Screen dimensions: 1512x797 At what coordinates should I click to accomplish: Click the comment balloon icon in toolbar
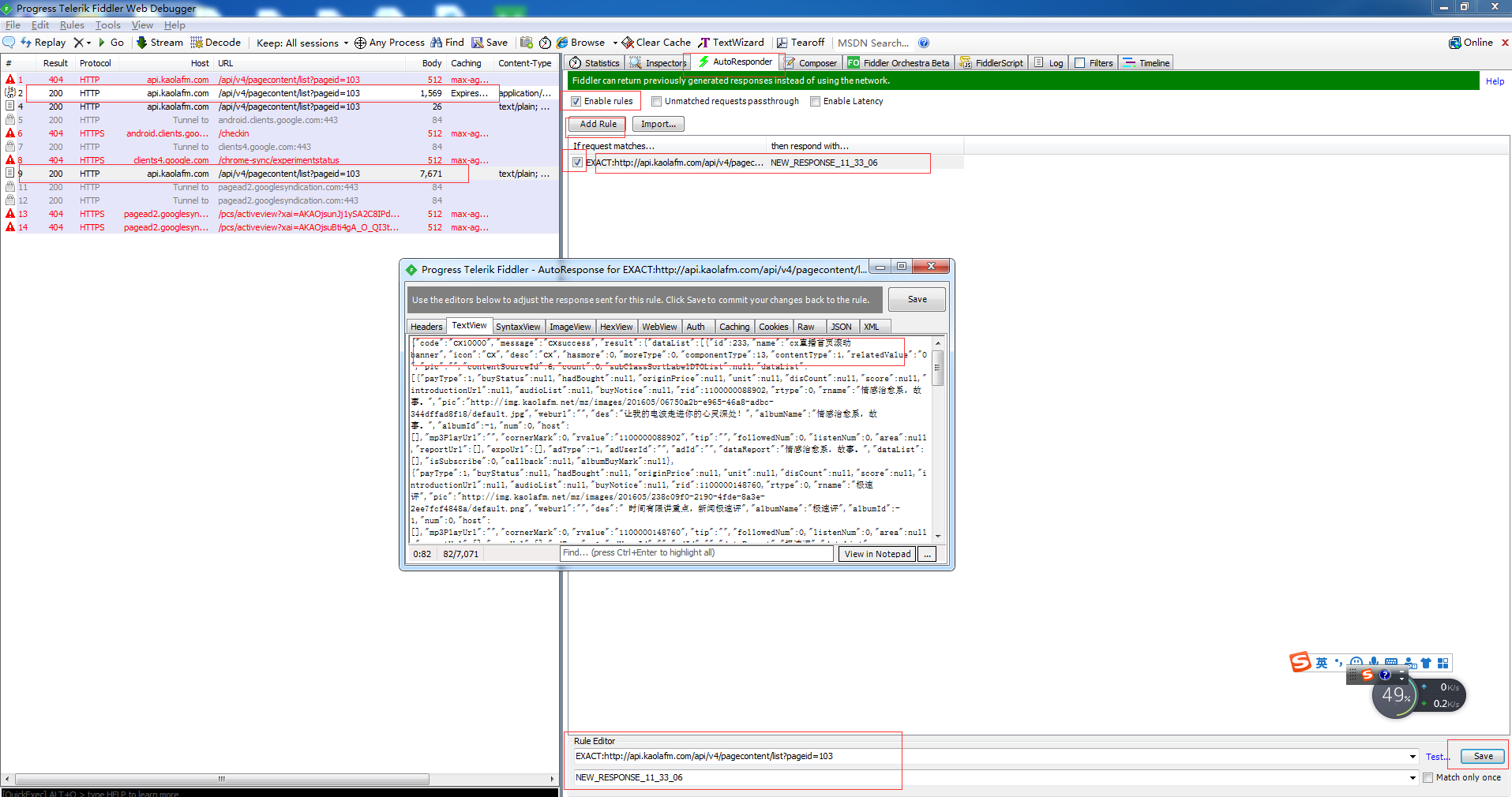pyautogui.click(x=9, y=43)
